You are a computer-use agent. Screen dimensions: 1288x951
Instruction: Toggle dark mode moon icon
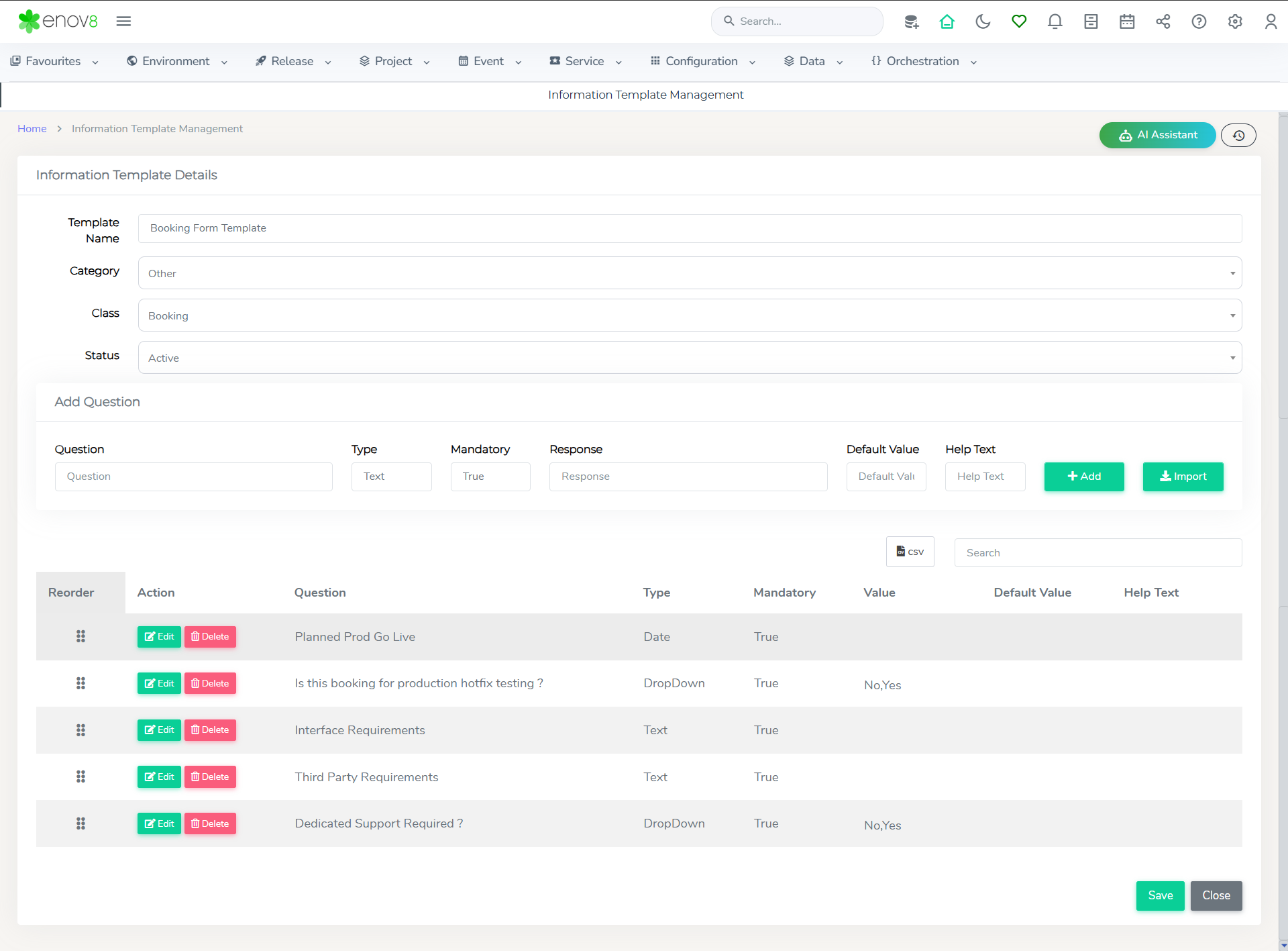(983, 21)
